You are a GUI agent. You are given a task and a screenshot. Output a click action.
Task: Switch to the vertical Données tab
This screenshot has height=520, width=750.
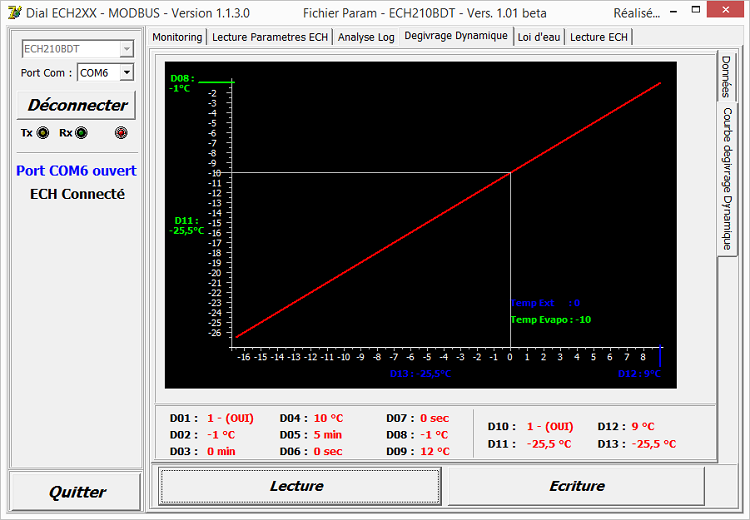tap(727, 76)
